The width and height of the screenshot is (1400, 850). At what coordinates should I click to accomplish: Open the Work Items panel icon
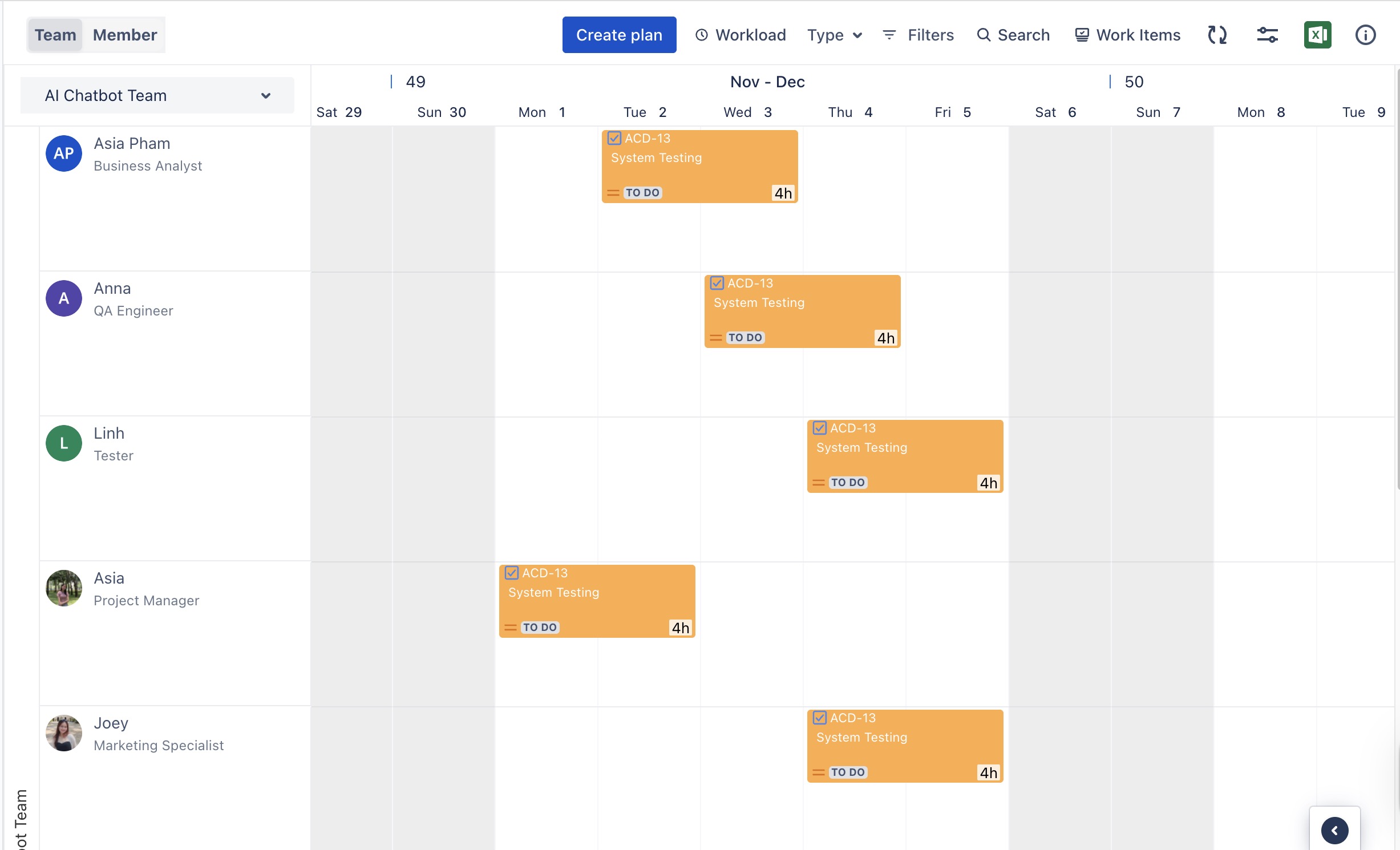tap(1082, 35)
